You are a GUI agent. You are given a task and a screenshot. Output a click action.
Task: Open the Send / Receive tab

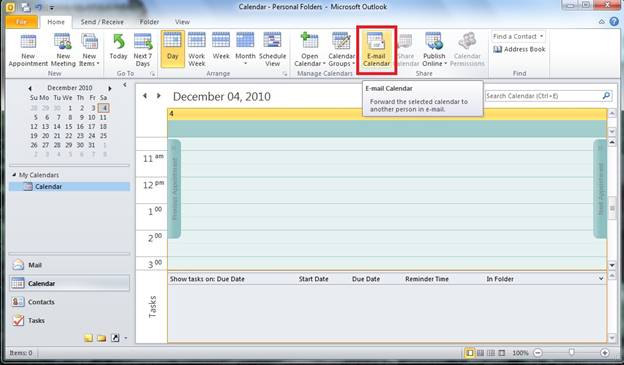pos(102,22)
